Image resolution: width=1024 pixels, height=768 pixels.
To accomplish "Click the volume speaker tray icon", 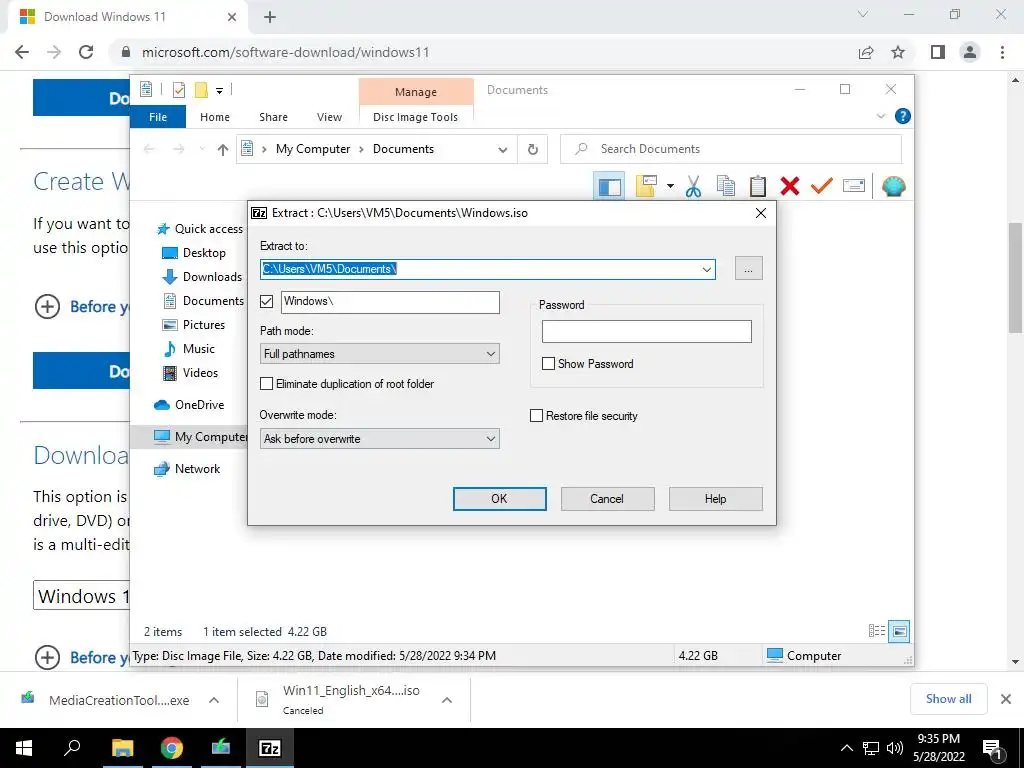I will point(895,748).
